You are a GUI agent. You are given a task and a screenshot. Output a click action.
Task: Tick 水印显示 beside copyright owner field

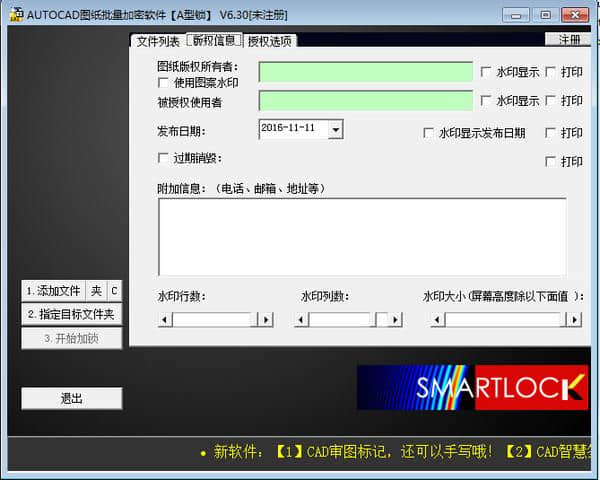coord(485,72)
